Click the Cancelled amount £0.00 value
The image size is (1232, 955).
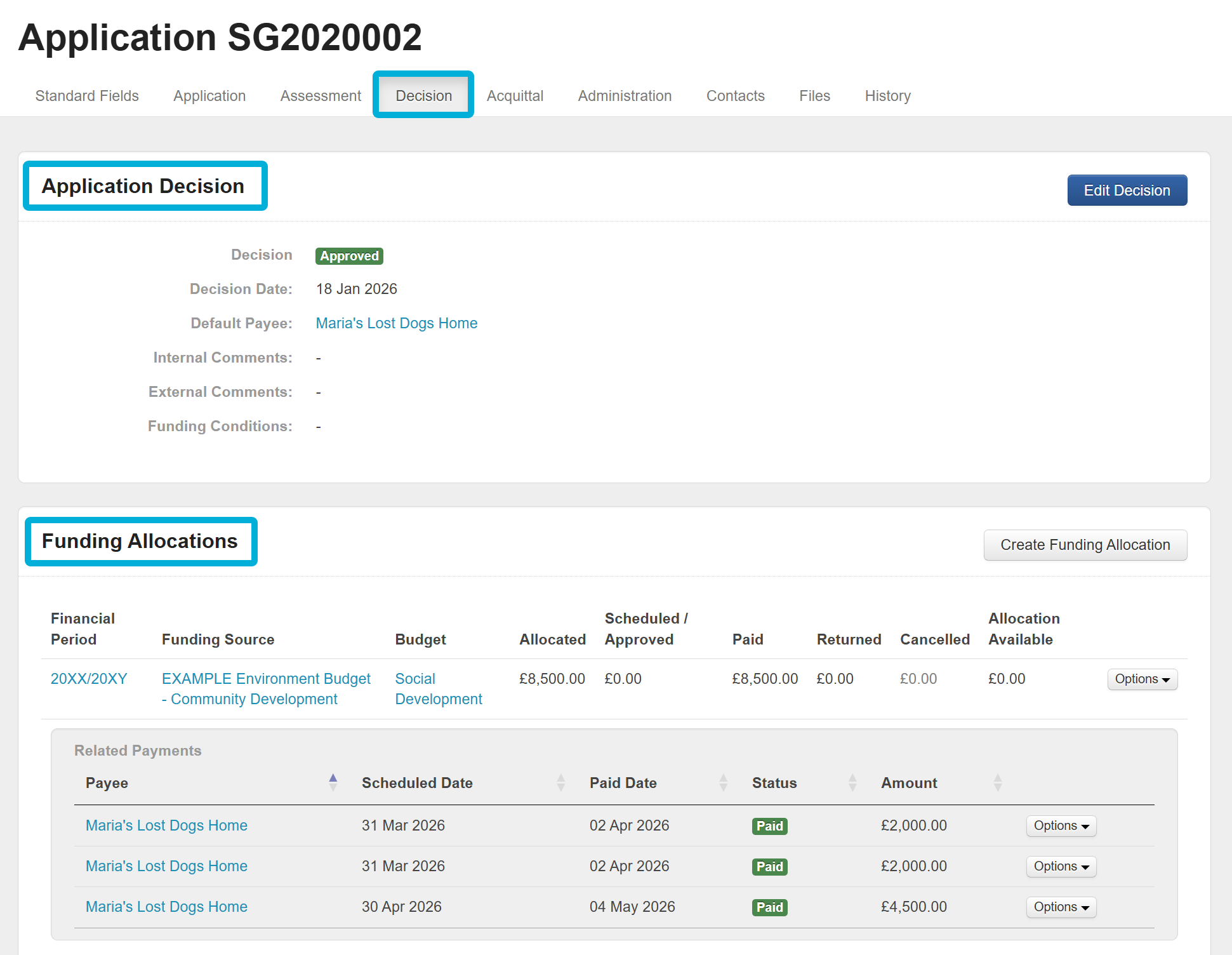pyautogui.click(x=918, y=679)
